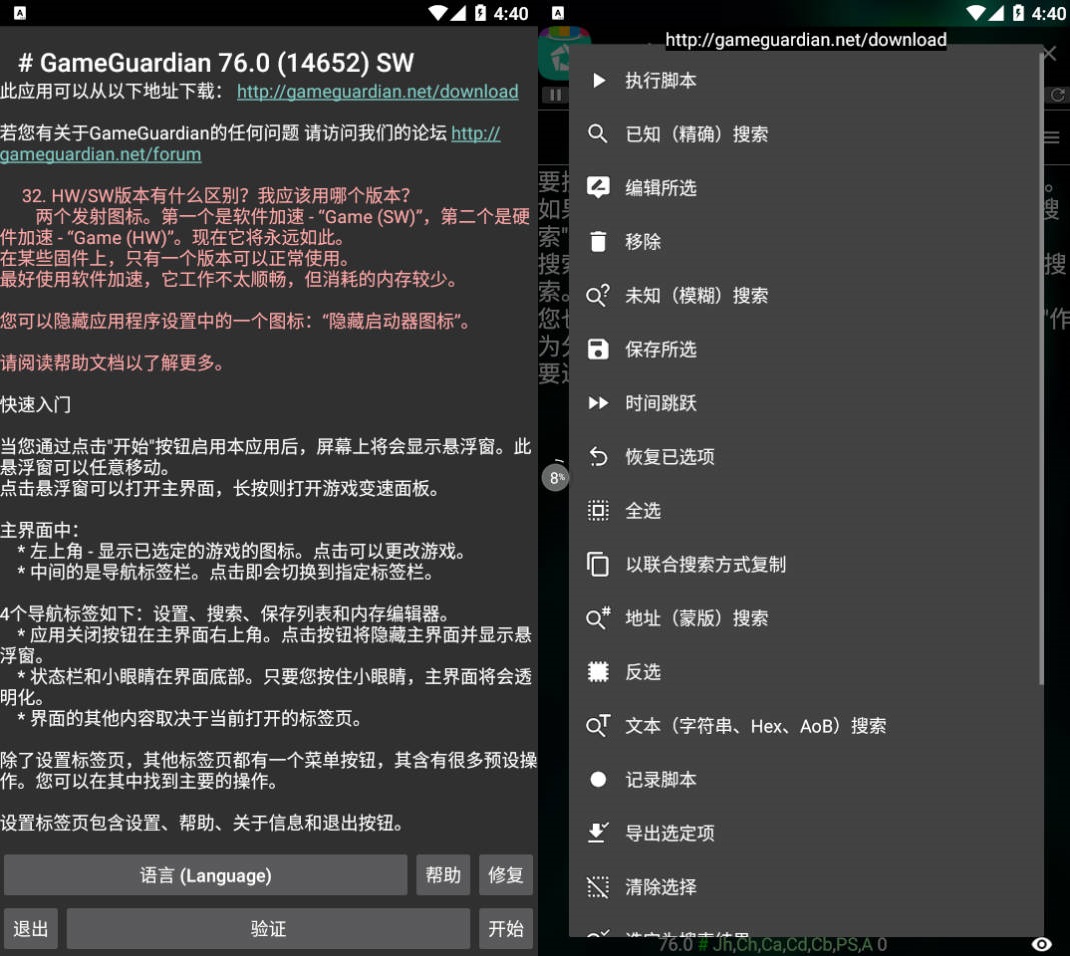Click the floppy disk icon for 保存所选
The height and width of the screenshot is (956, 1070).
598,349
